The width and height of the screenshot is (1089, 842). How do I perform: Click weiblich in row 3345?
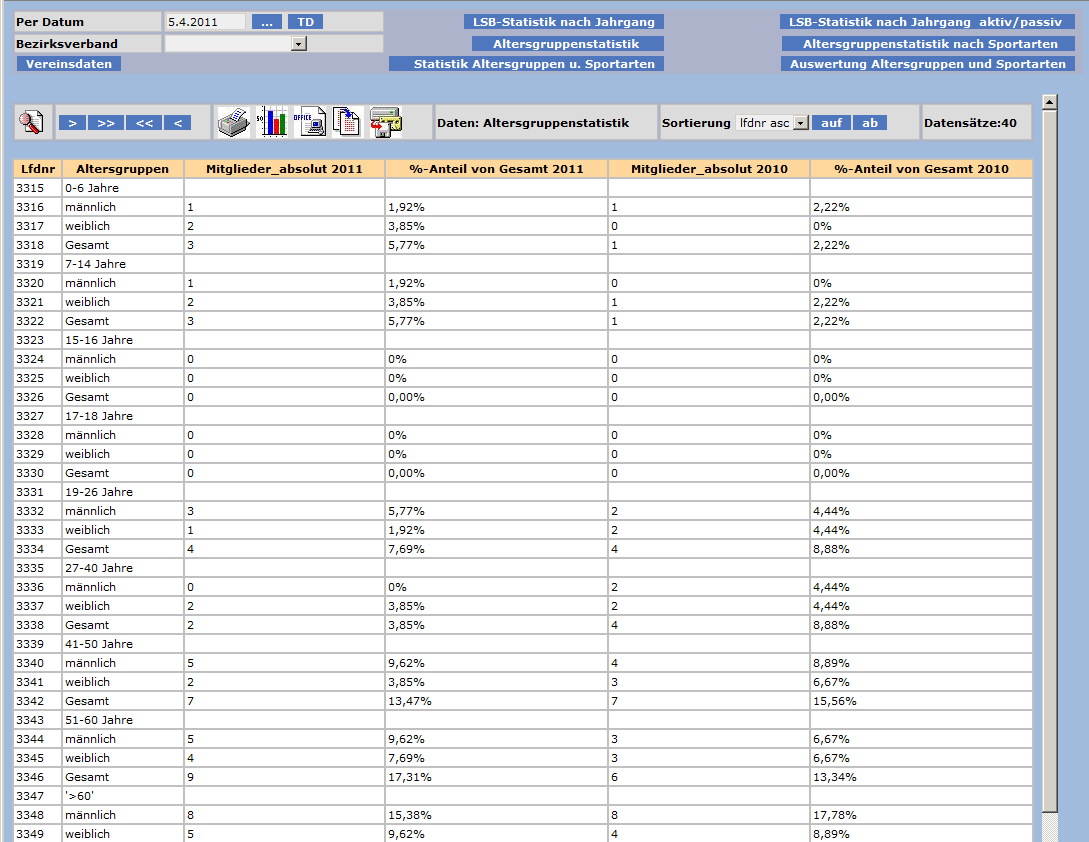click(123, 758)
